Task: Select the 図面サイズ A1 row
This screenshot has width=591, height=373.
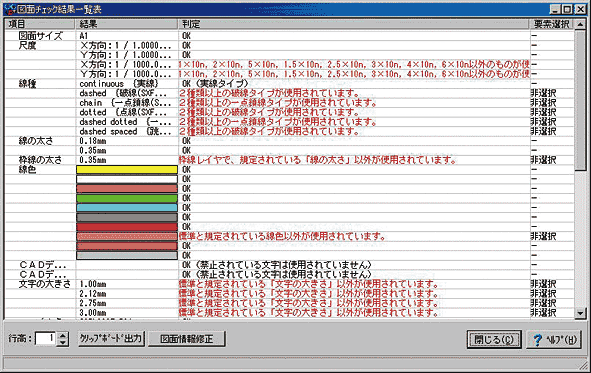Action: point(289,36)
